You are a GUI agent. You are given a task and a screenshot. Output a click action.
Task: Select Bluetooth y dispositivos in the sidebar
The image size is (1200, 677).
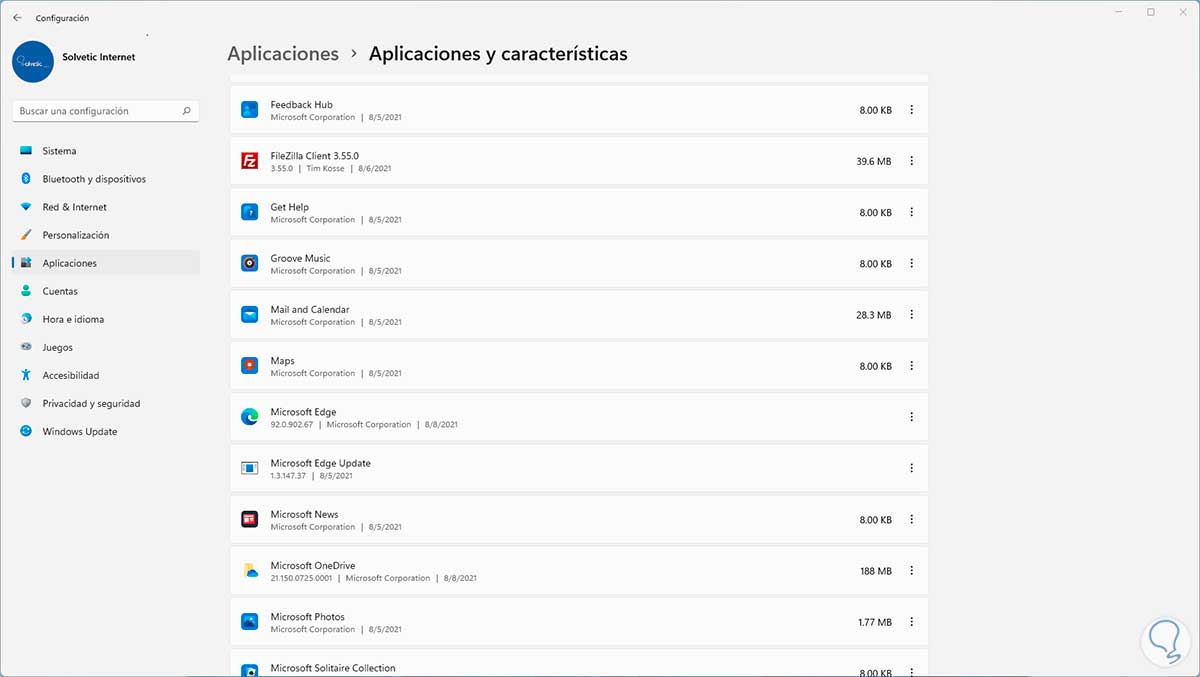(94, 179)
